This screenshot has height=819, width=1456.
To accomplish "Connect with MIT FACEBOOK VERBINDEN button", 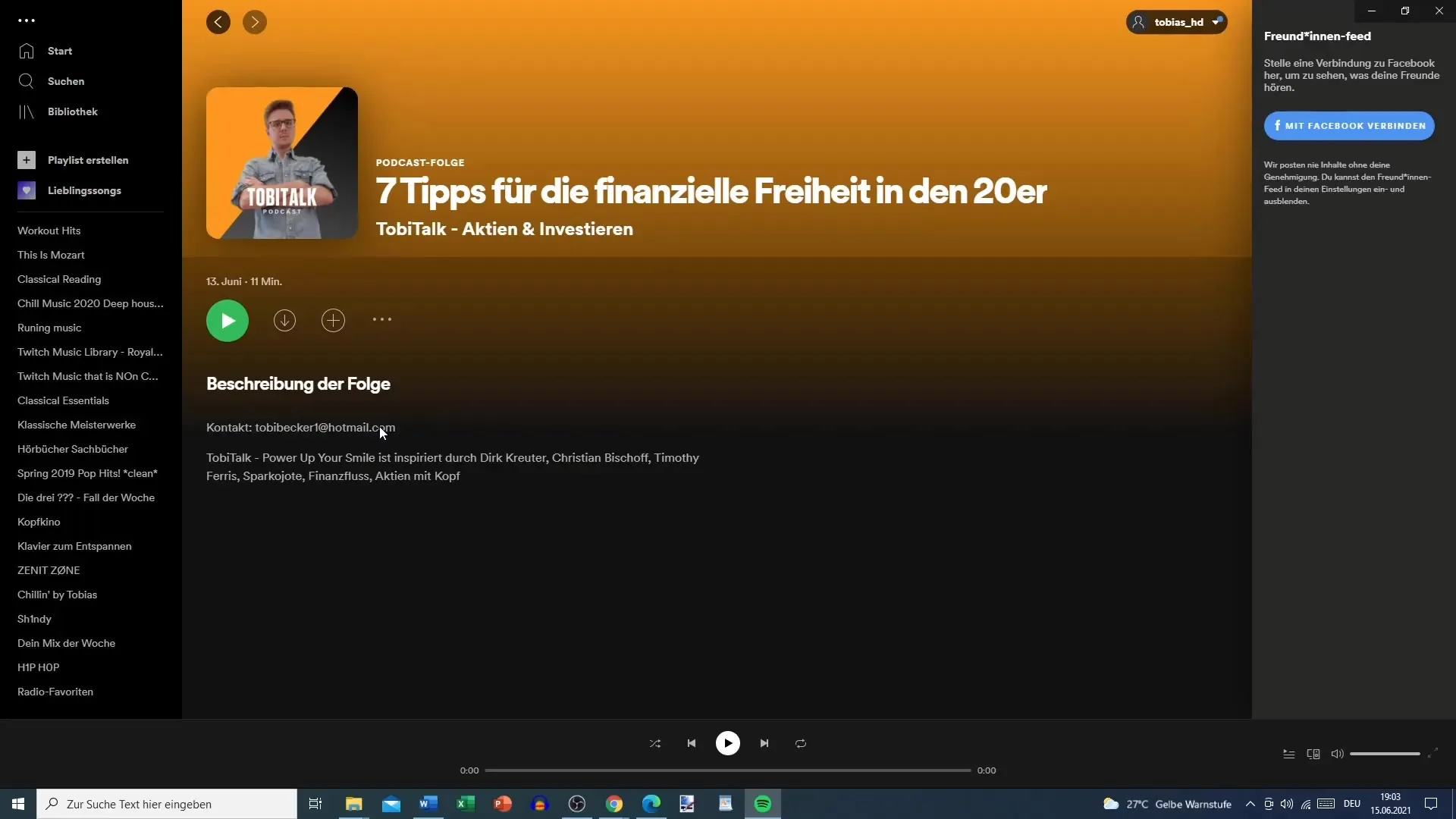I will 1349,126.
